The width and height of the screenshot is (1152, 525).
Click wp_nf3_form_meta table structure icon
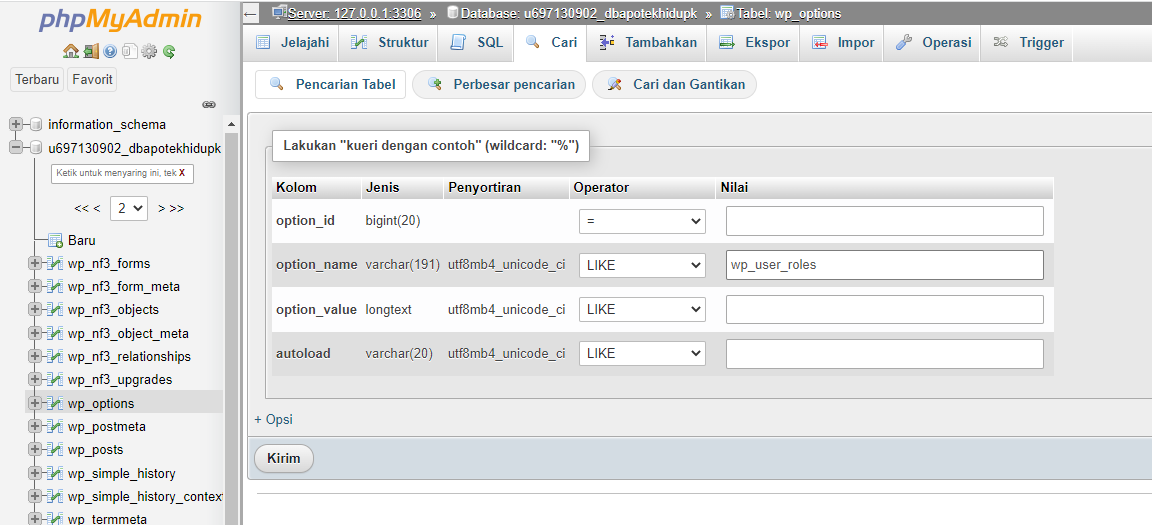[55, 286]
